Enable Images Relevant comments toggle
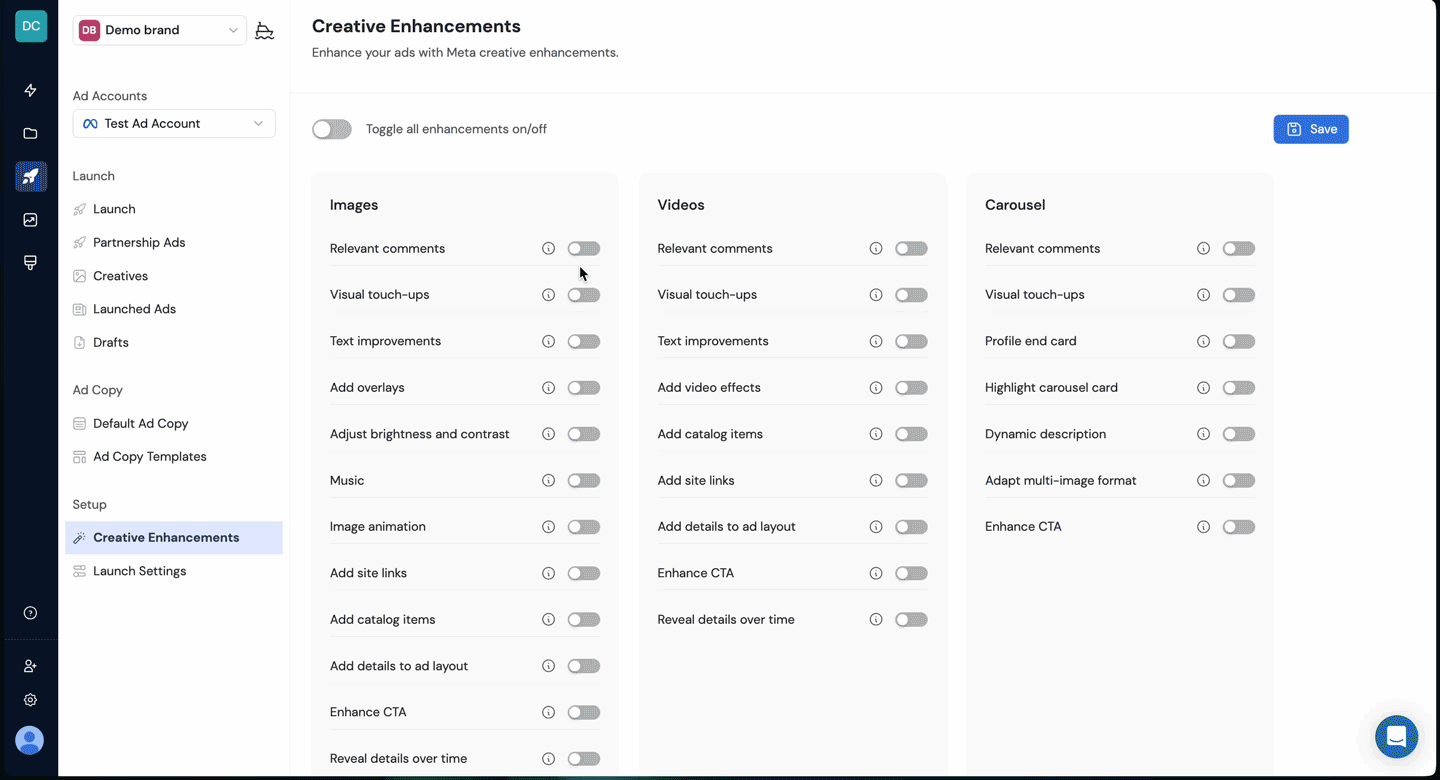 click(584, 248)
